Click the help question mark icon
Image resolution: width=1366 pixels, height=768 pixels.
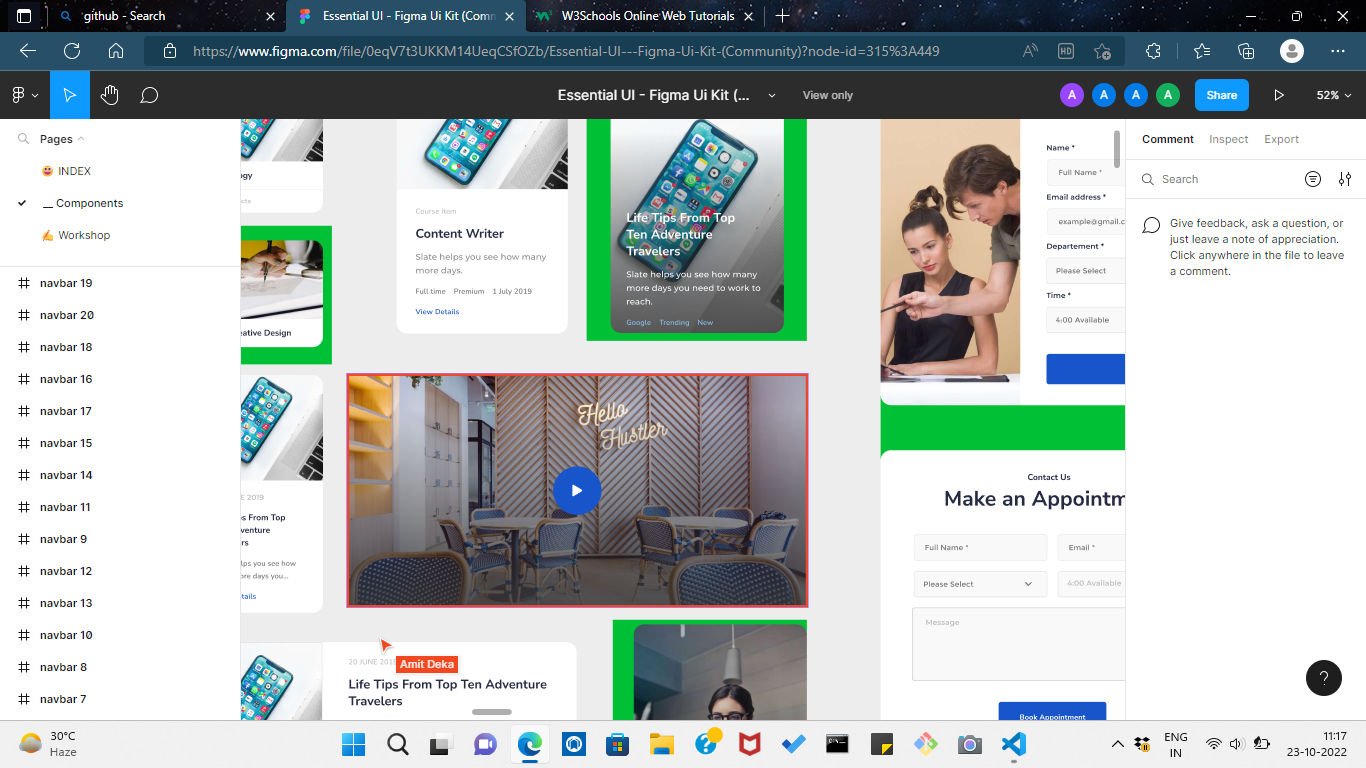click(x=1324, y=678)
